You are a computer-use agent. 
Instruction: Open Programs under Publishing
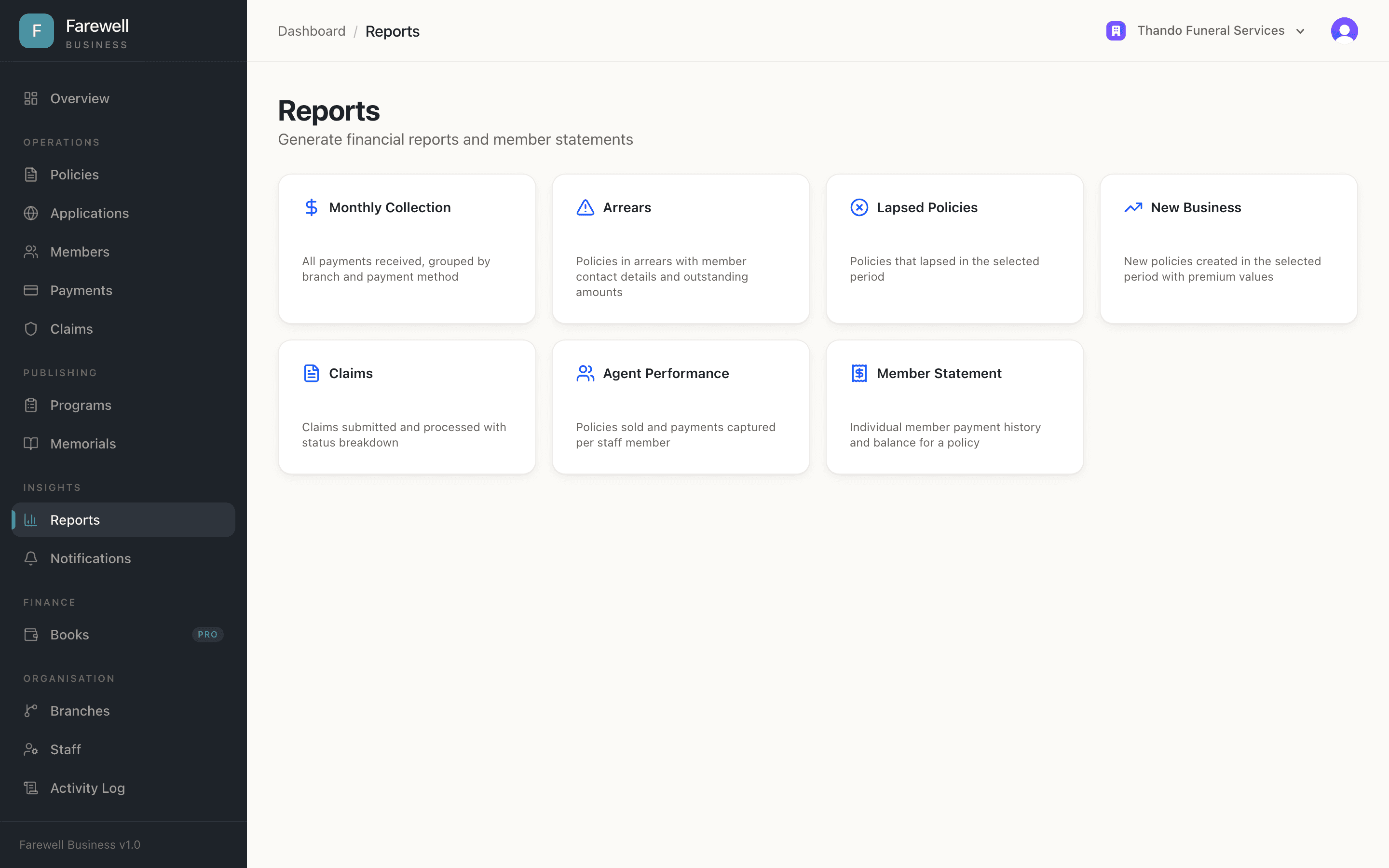point(123,405)
